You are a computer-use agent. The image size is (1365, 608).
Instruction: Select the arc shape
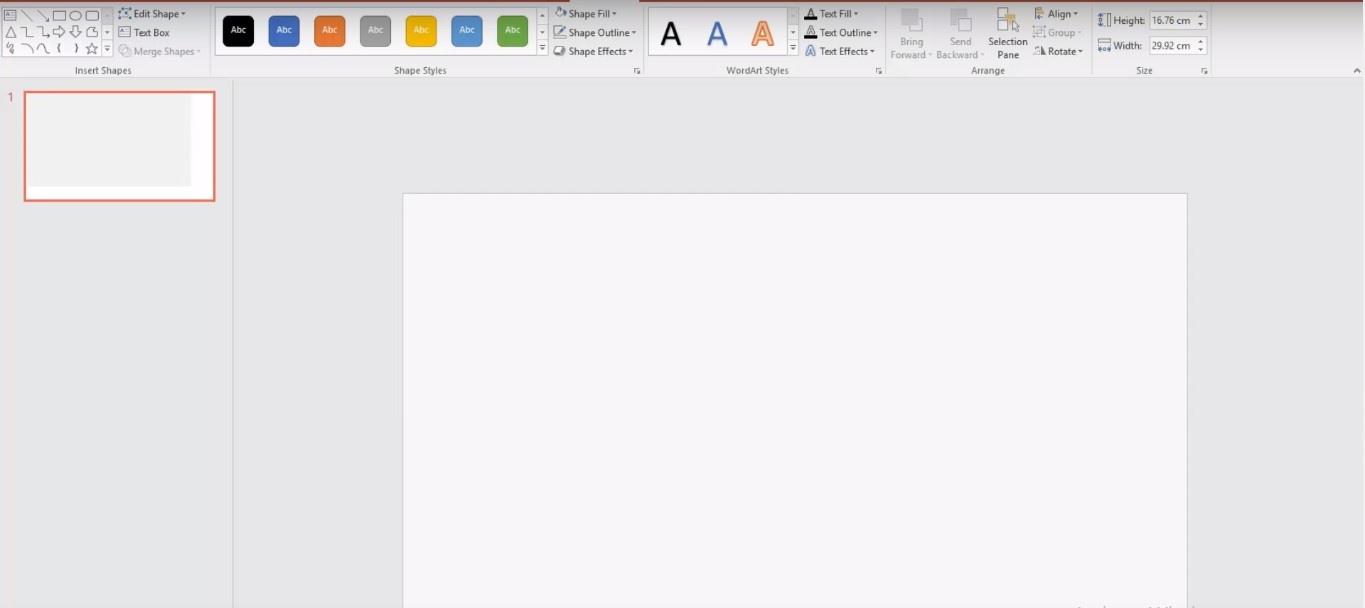26,48
